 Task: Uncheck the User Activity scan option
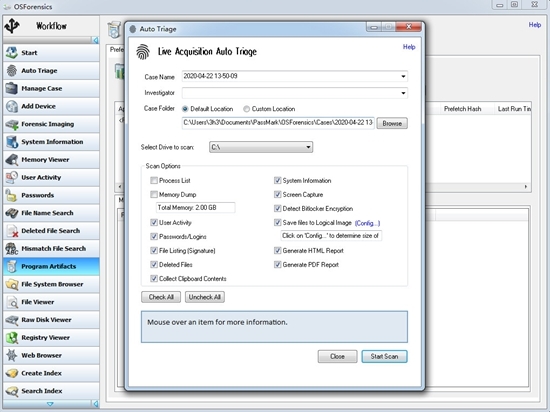coord(154,223)
